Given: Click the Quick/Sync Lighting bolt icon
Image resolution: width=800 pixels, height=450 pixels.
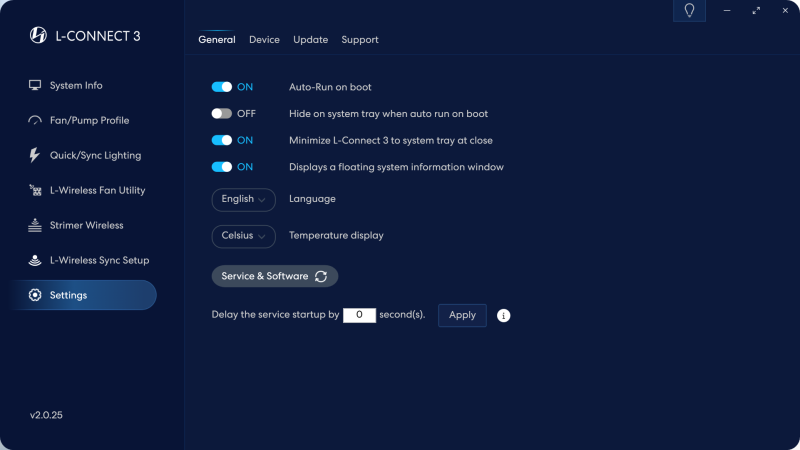Looking at the screenshot, I should click(34, 155).
